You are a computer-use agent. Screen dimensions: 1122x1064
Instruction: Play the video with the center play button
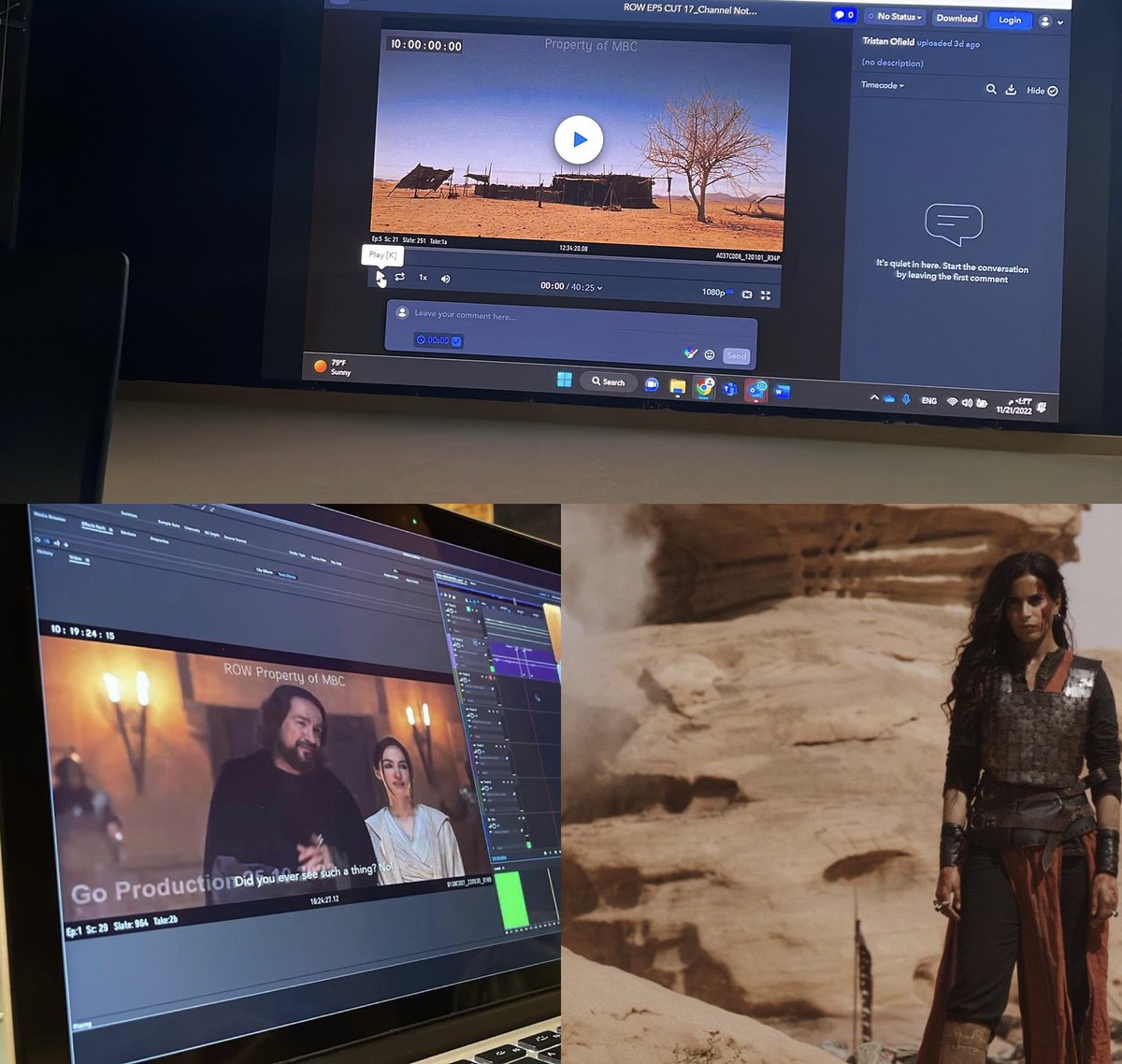pos(579,139)
